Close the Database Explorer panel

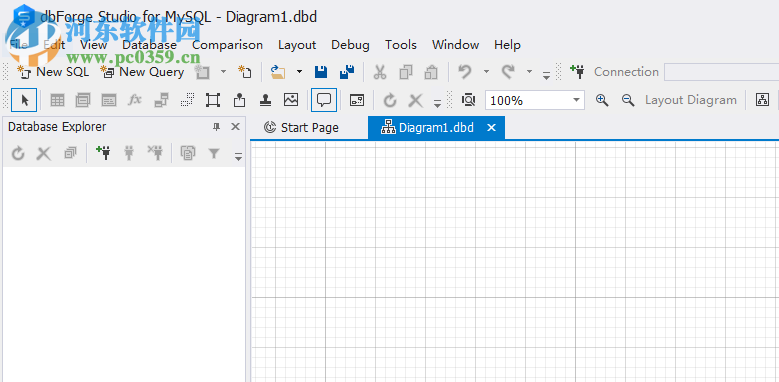[x=236, y=127]
